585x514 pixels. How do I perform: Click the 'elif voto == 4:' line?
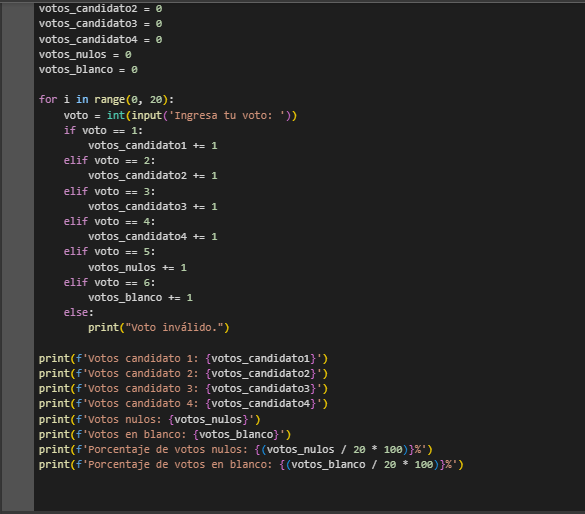(109, 222)
